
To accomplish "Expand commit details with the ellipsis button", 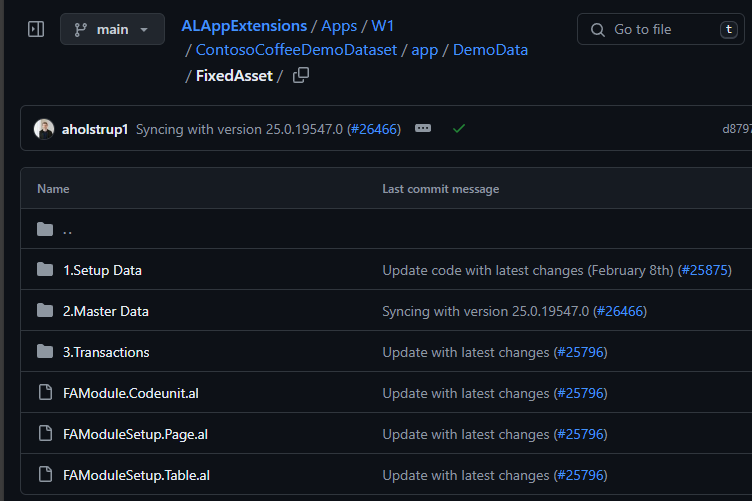I will [x=423, y=128].
